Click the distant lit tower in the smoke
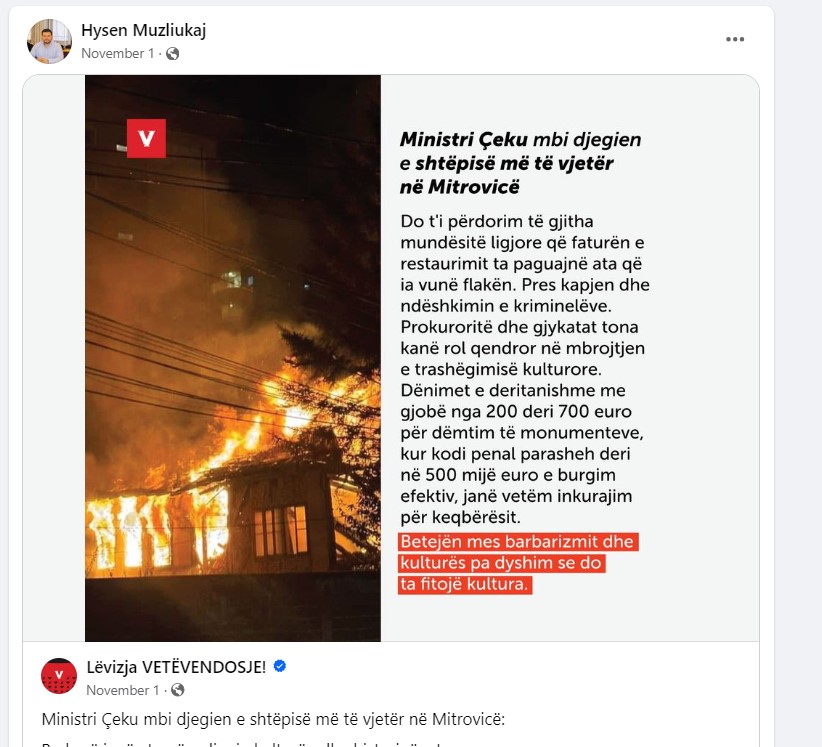 (x=233, y=294)
